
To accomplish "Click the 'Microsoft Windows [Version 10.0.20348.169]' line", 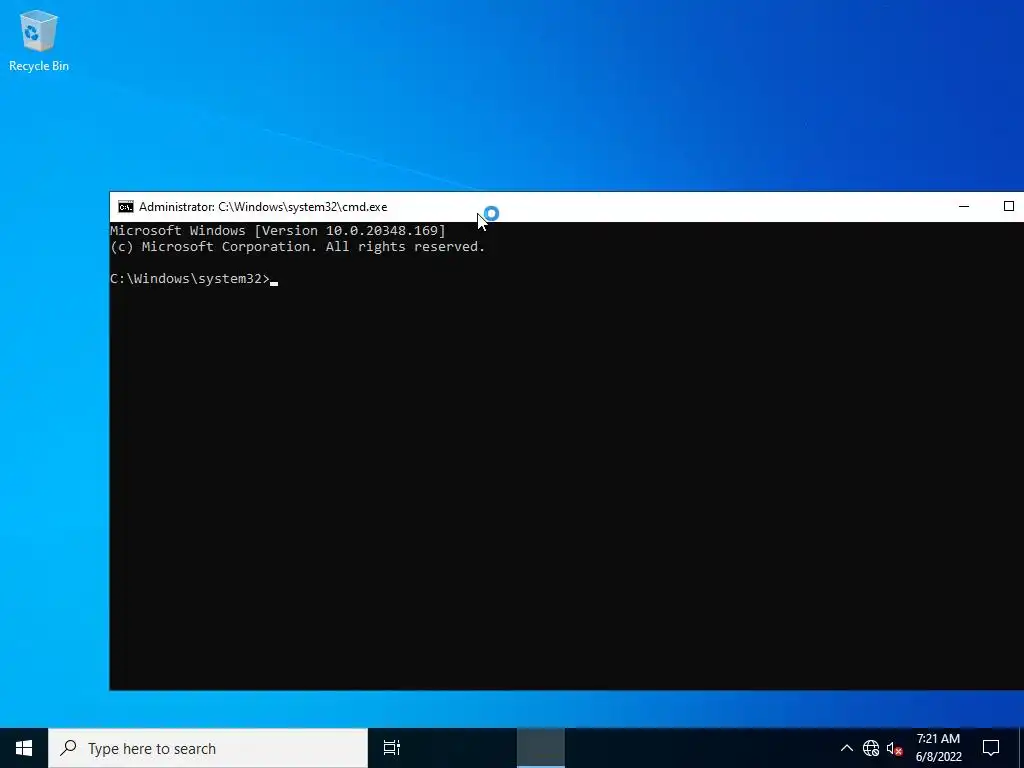I will pyautogui.click(x=278, y=231).
